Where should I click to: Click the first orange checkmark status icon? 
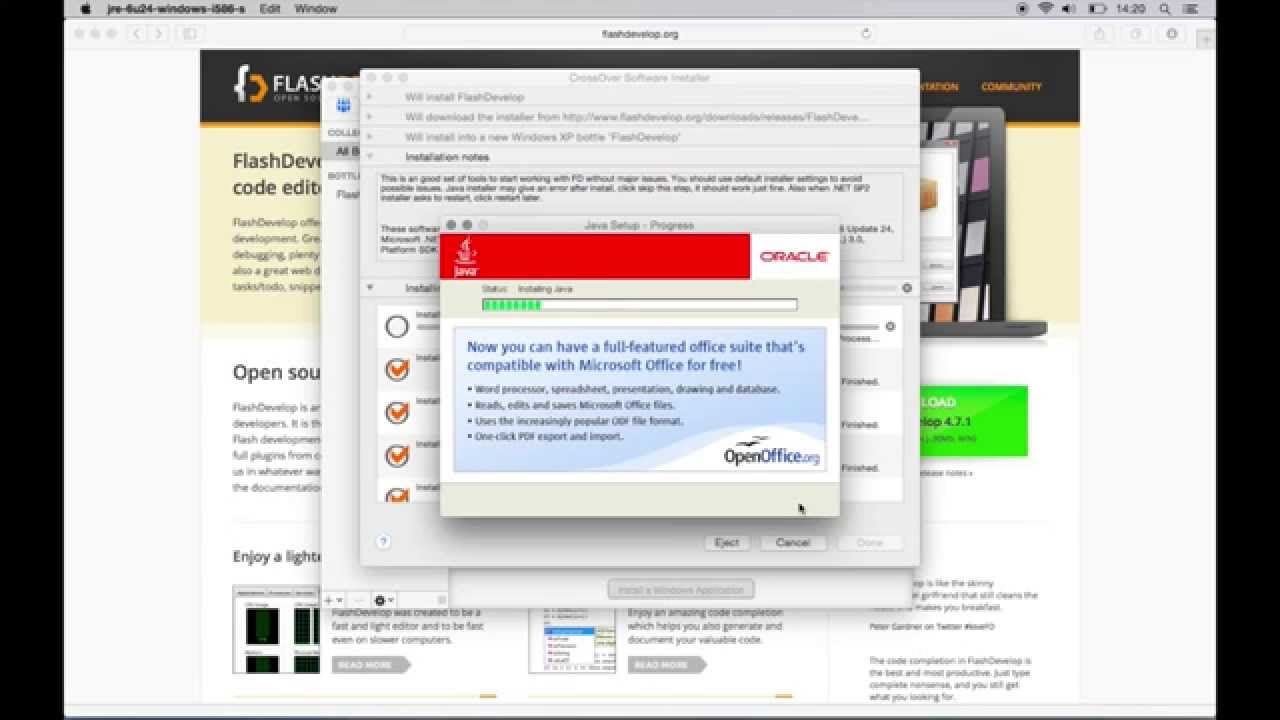click(397, 369)
